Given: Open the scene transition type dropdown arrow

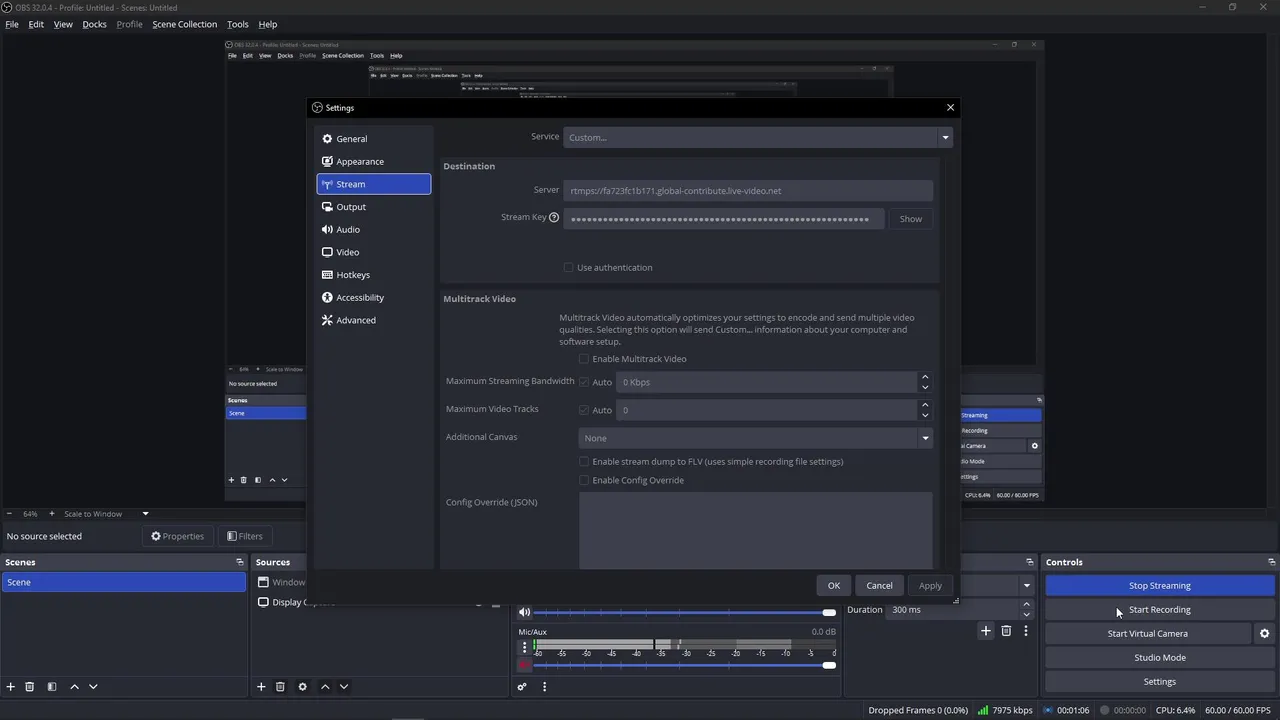Looking at the screenshot, I should [1026, 585].
